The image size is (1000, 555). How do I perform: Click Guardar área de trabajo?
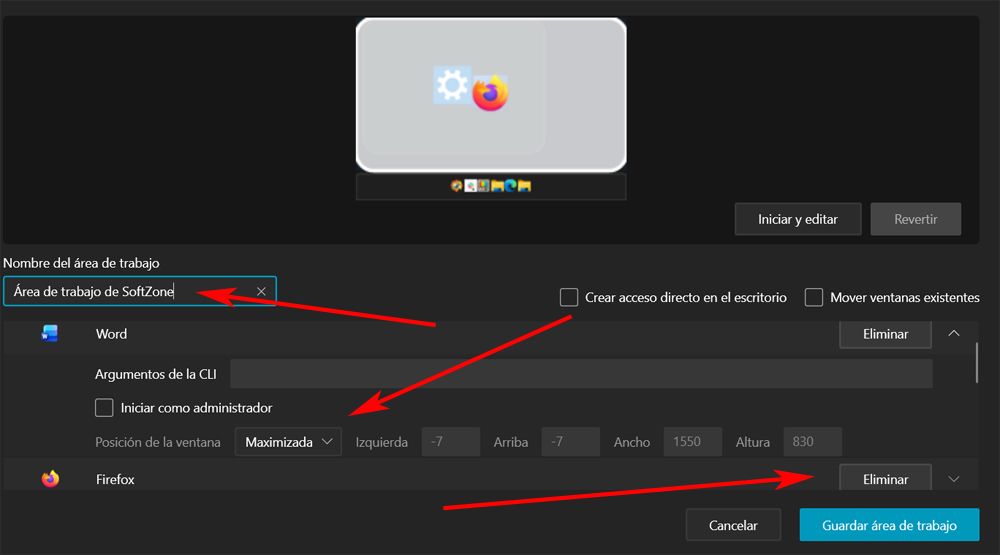(x=890, y=525)
